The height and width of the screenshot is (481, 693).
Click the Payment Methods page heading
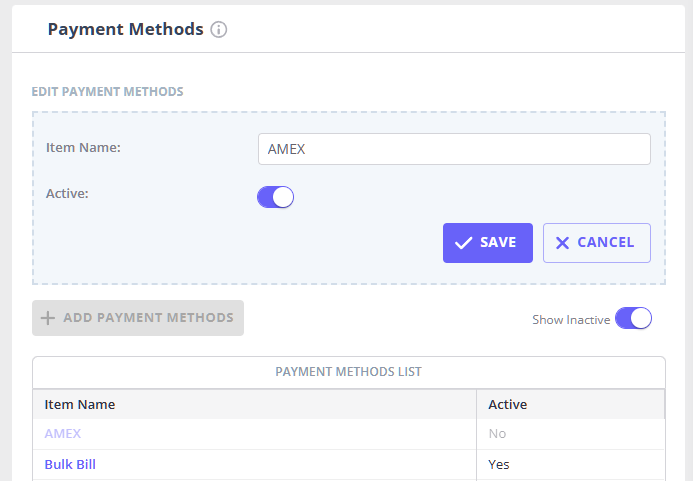pos(126,30)
